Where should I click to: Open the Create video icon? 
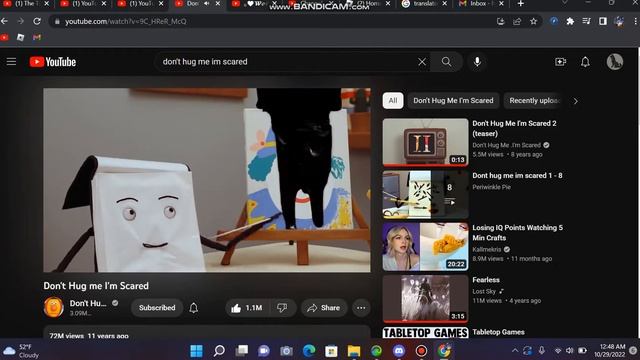point(560,62)
